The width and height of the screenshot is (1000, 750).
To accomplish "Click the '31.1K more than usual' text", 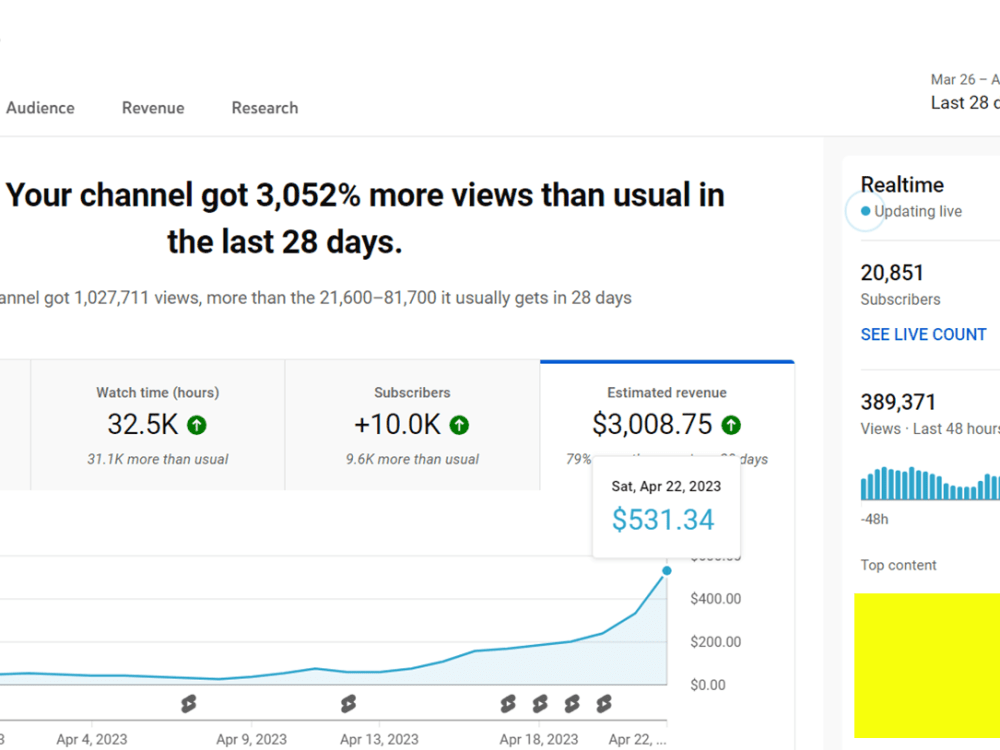I will click(x=158, y=459).
